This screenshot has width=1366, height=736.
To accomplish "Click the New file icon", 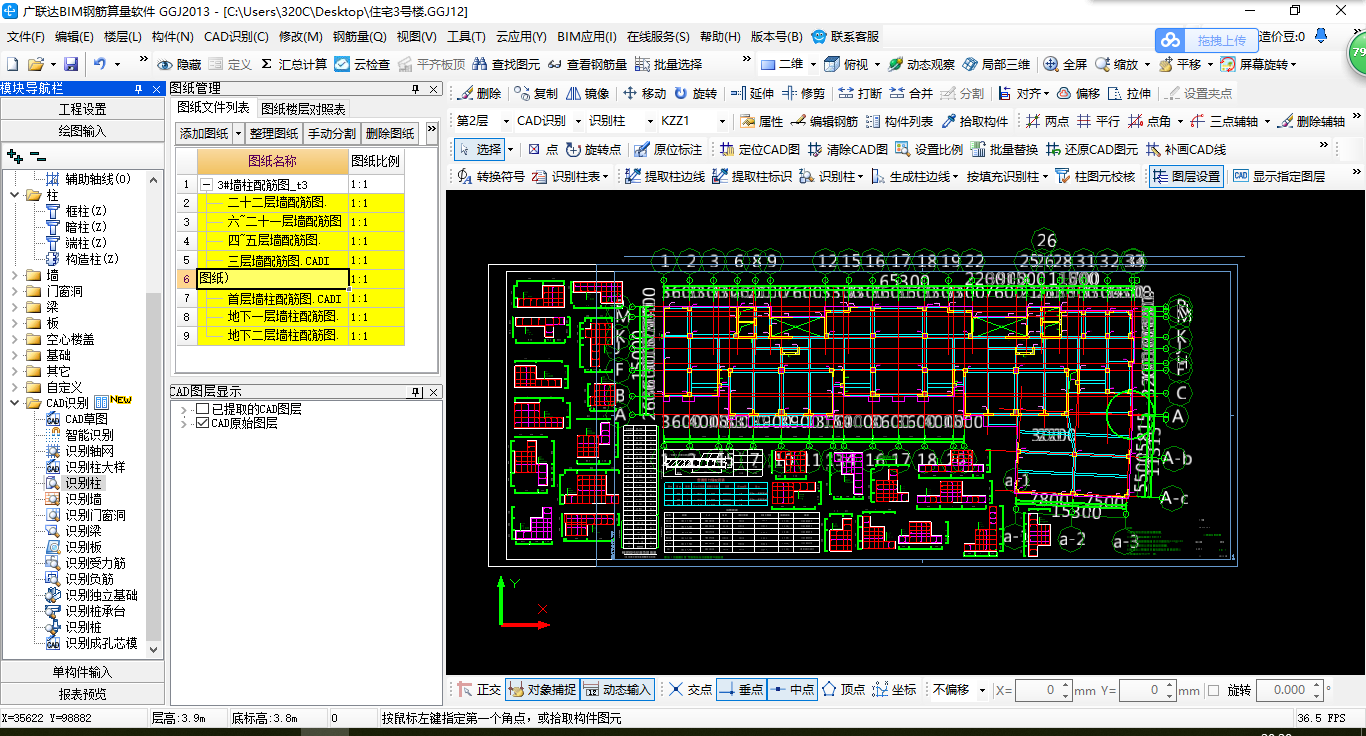I will point(13,64).
